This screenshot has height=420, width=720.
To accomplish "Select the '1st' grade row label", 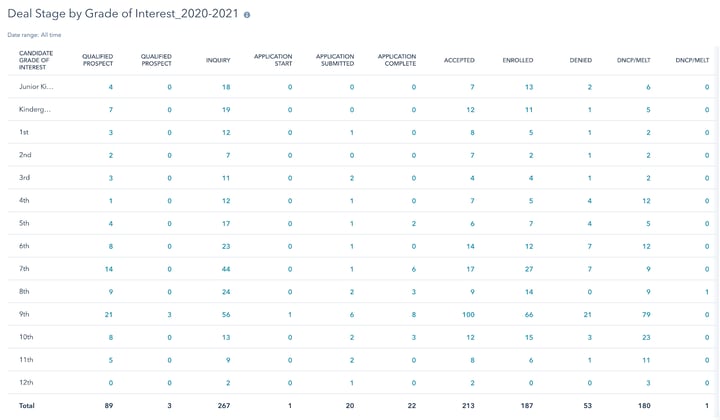I will (24, 132).
